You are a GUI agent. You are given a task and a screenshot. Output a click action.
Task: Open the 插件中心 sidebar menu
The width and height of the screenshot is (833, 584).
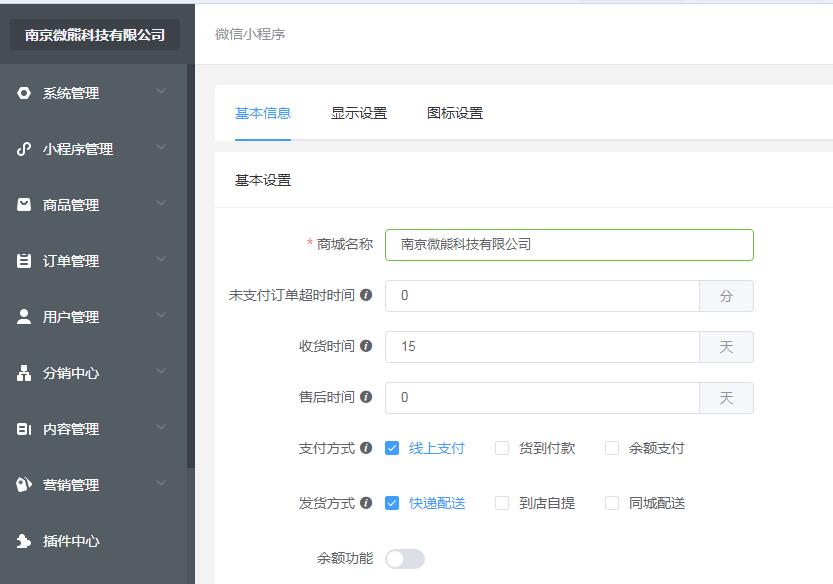(94, 540)
